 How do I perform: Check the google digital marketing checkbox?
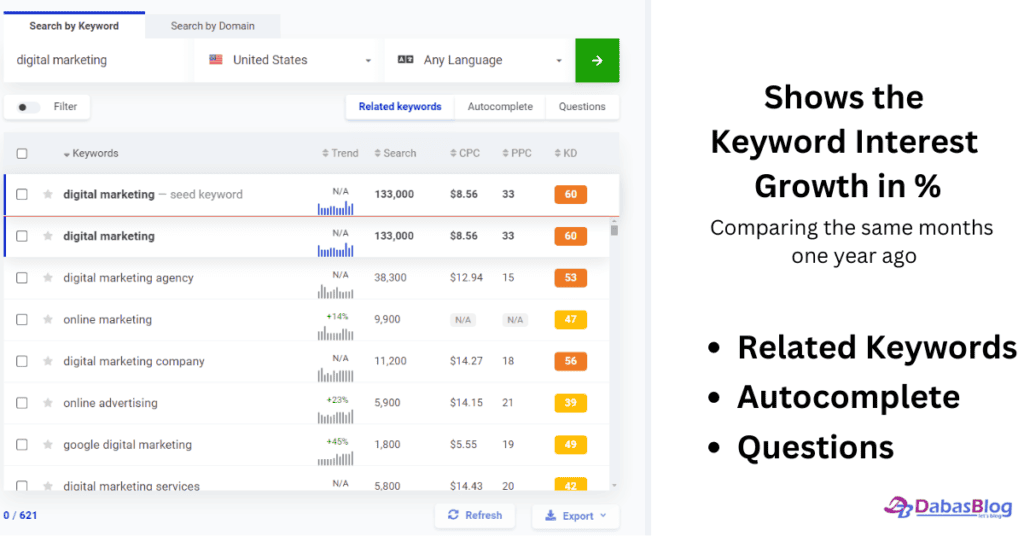(22, 445)
